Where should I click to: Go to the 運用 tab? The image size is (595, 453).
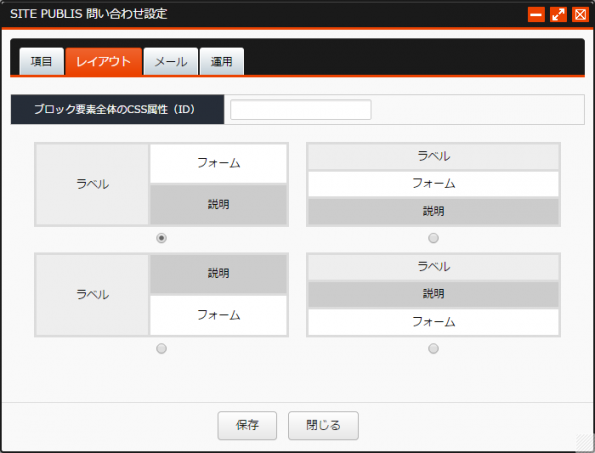(222, 61)
